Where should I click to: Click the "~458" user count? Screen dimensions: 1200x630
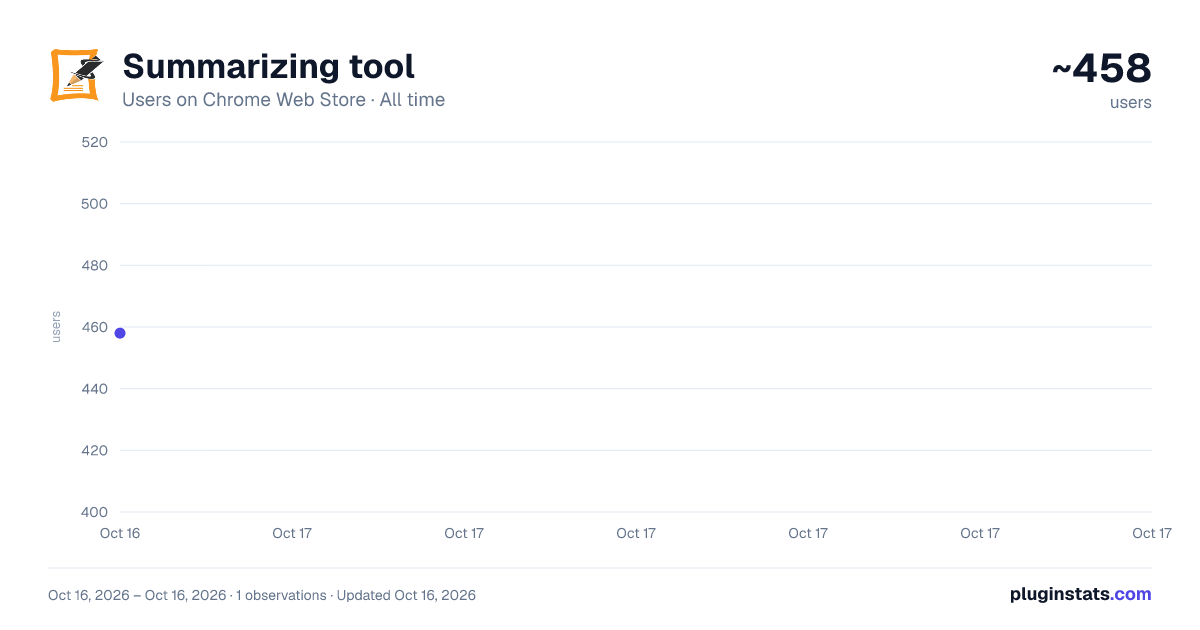1102,69
